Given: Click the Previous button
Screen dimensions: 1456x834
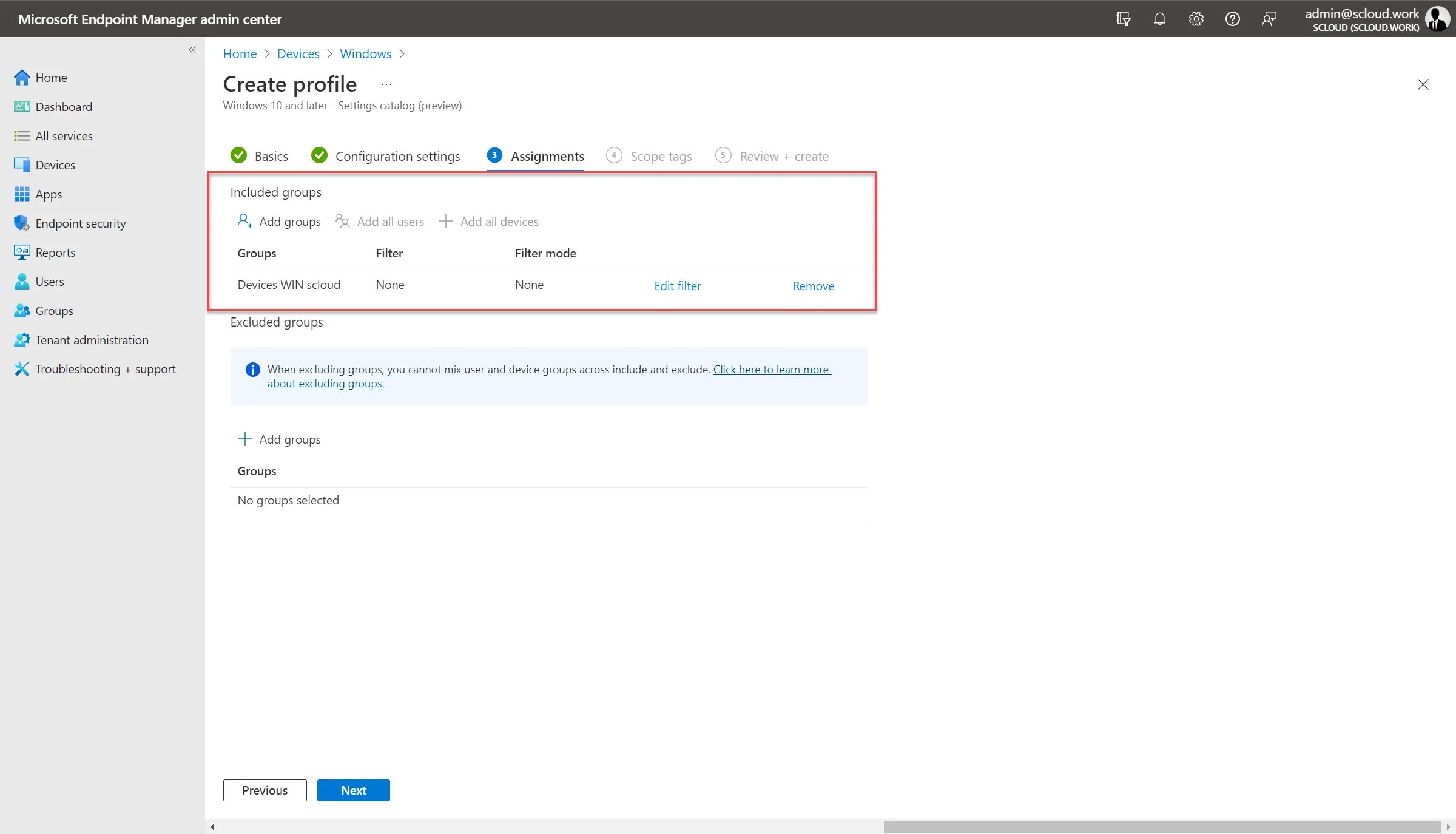Looking at the screenshot, I should pos(265,790).
